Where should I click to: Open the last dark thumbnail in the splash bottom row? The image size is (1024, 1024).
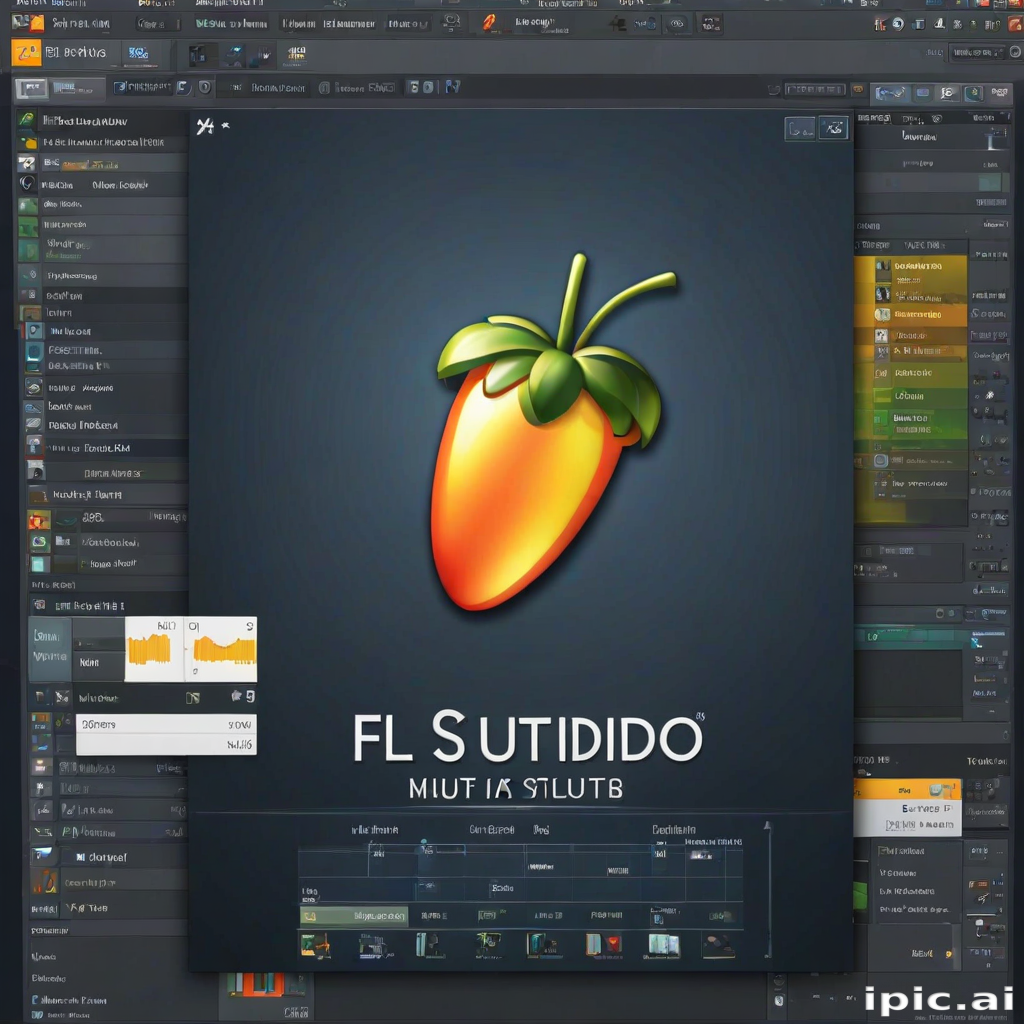tap(718, 944)
